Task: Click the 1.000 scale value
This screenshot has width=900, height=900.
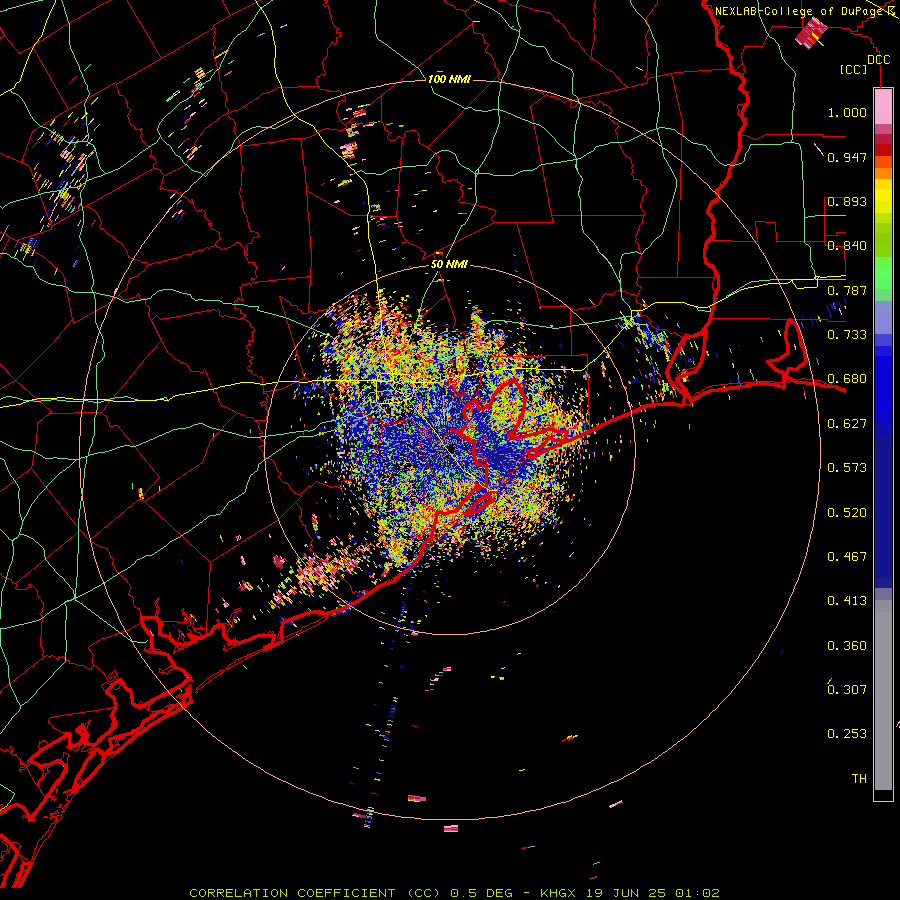Action: (847, 112)
